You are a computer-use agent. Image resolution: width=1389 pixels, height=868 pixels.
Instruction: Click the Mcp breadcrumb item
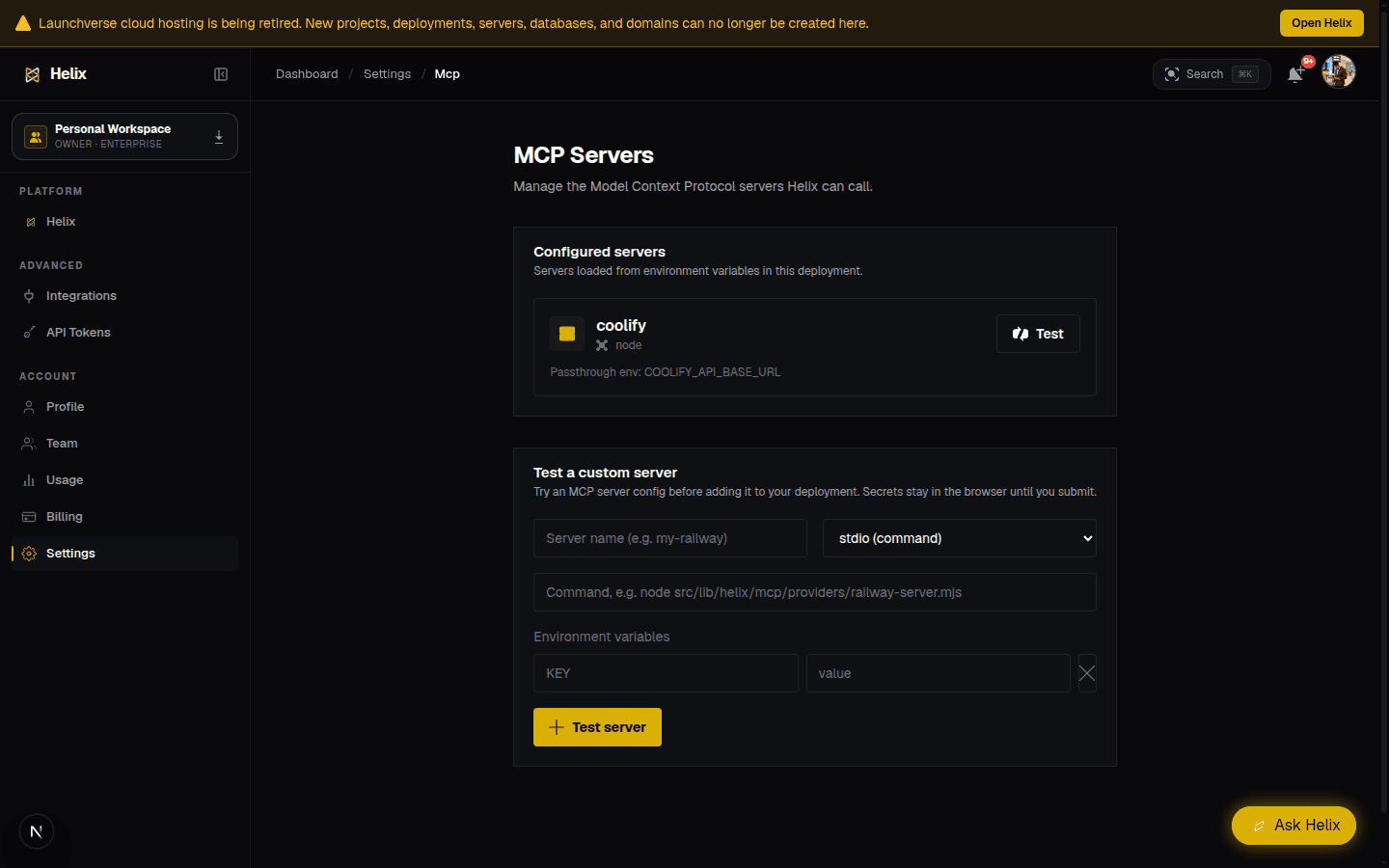click(447, 74)
